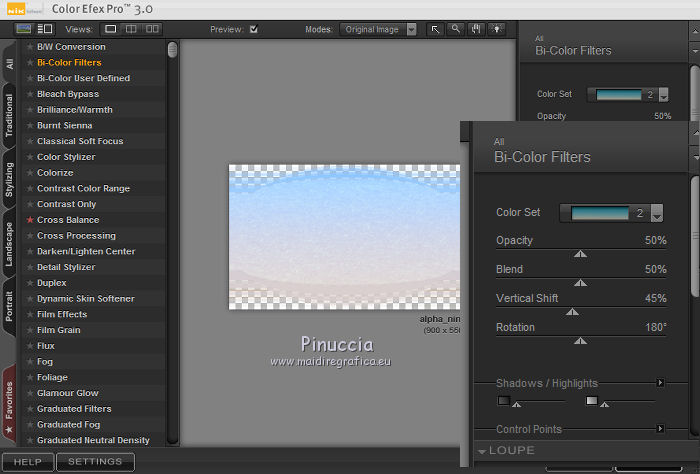The image size is (700, 474).
Task: Click the highlights light square icon
Action: pyautogui.click(x=592, y=400)
